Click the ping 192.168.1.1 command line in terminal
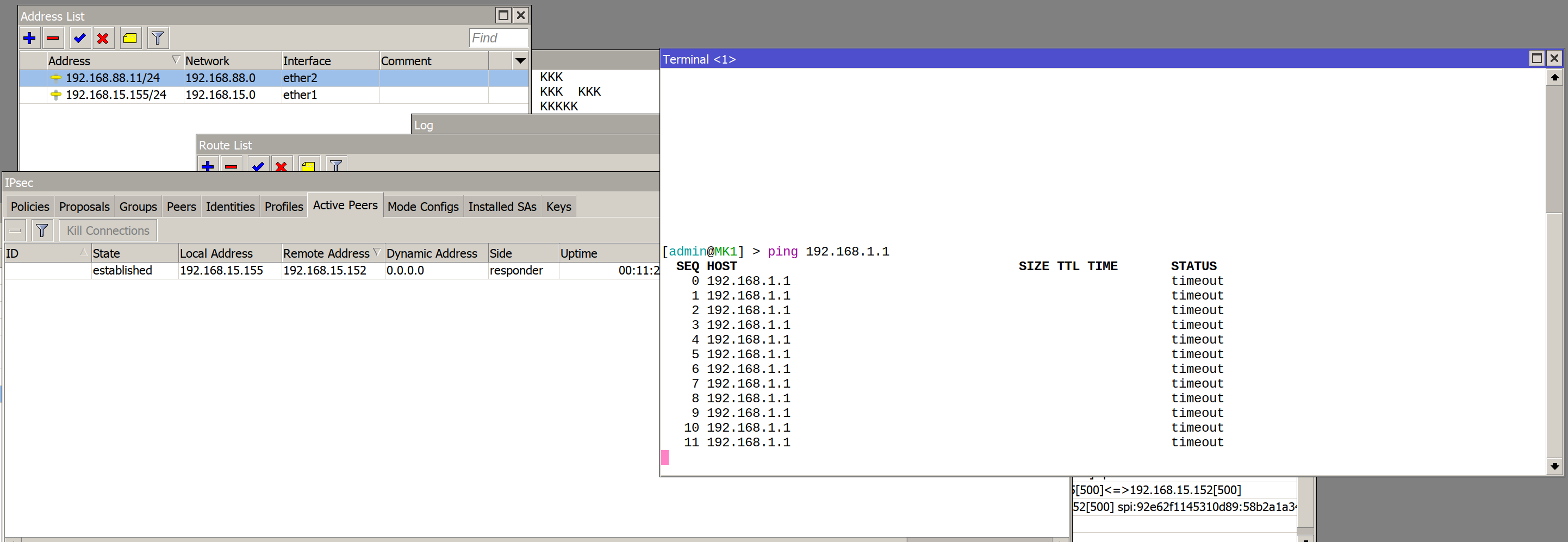Image resolution: width=1568 pixels, height=542 pixels. coord(775,252)
